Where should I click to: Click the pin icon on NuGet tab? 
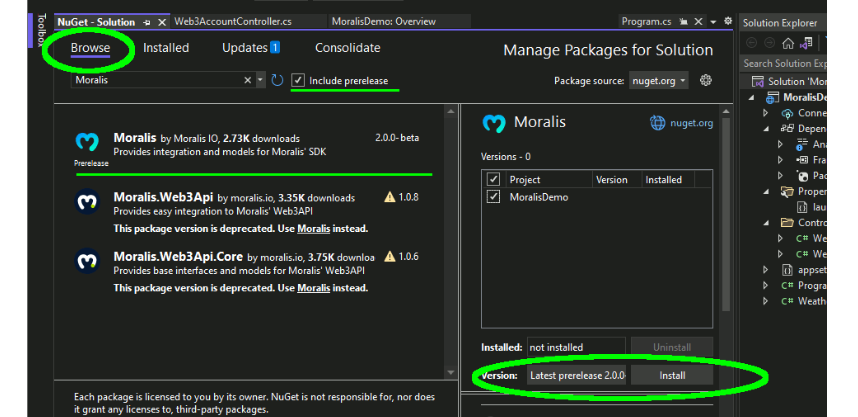tap(147, 22)
